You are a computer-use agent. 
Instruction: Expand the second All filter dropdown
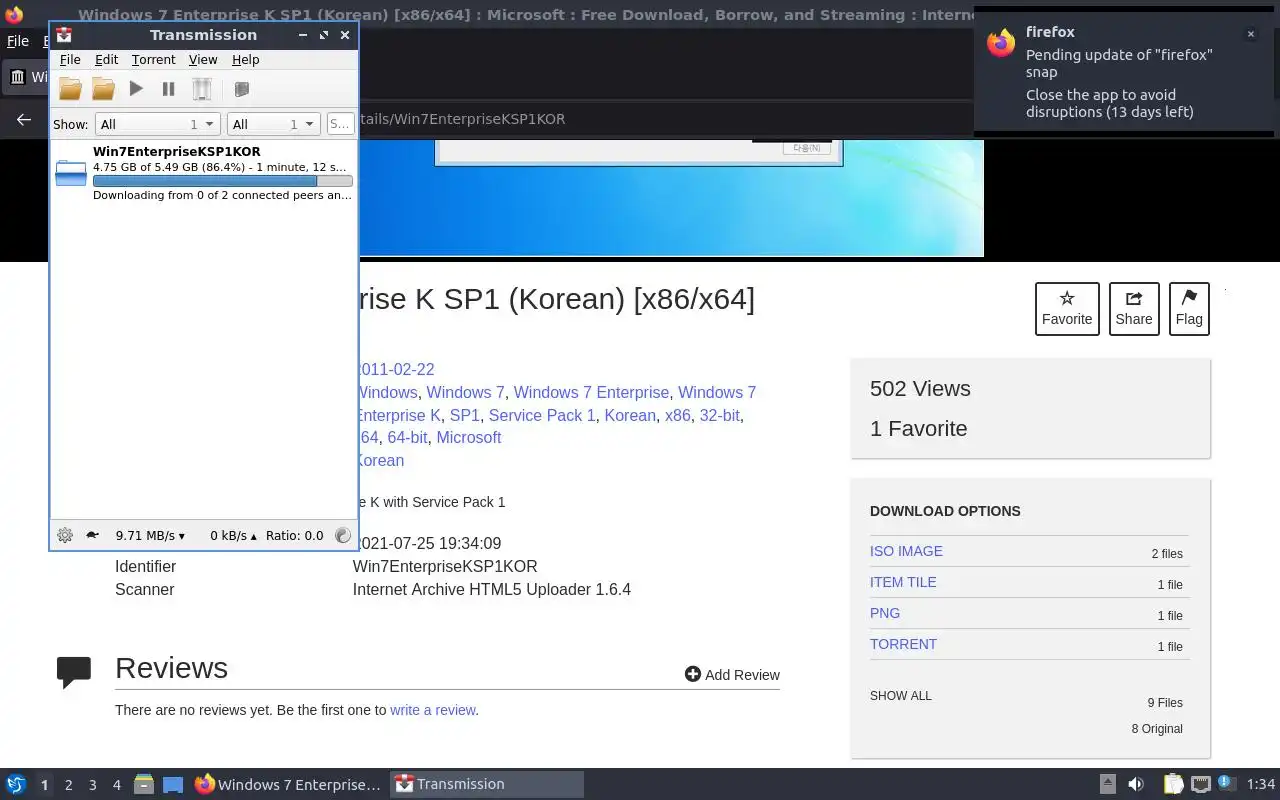273,124
